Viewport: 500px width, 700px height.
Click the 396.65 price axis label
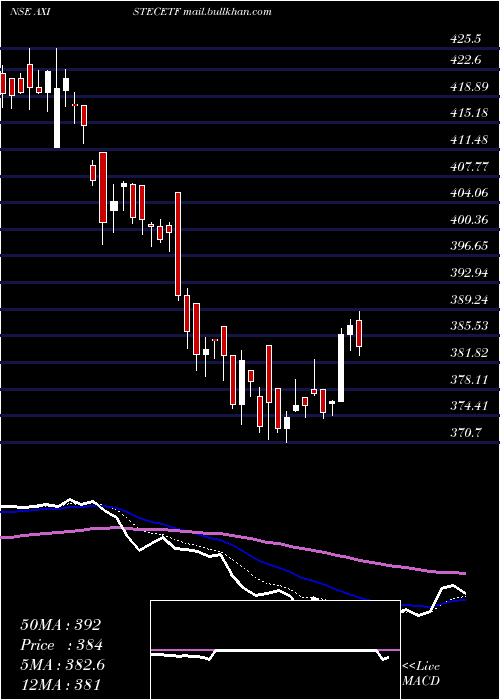[469, 246]
